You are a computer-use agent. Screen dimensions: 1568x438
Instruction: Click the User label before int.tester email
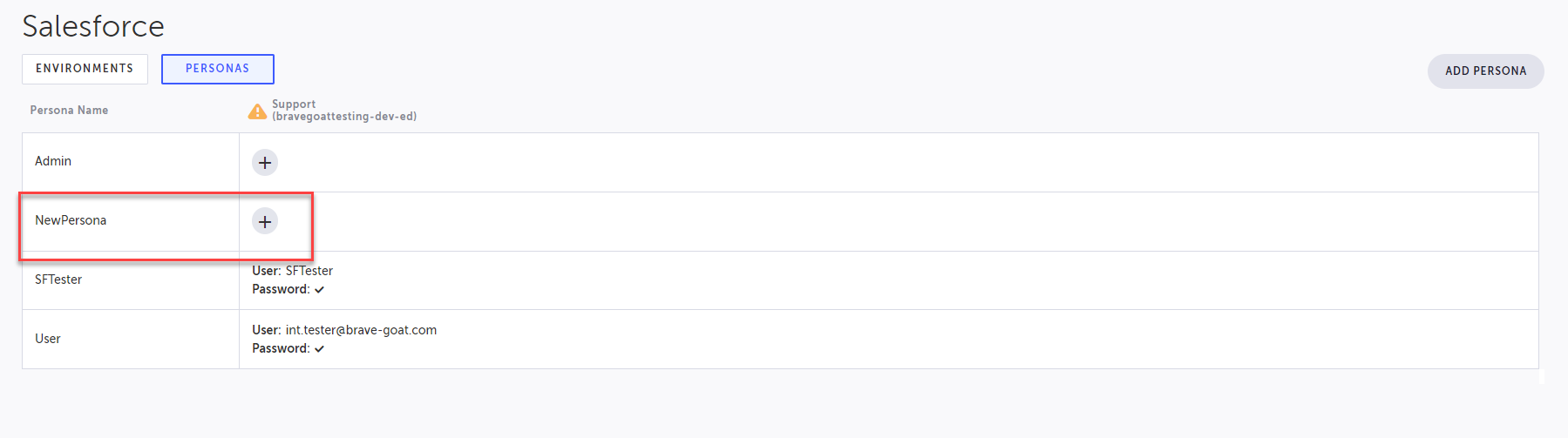266,330
